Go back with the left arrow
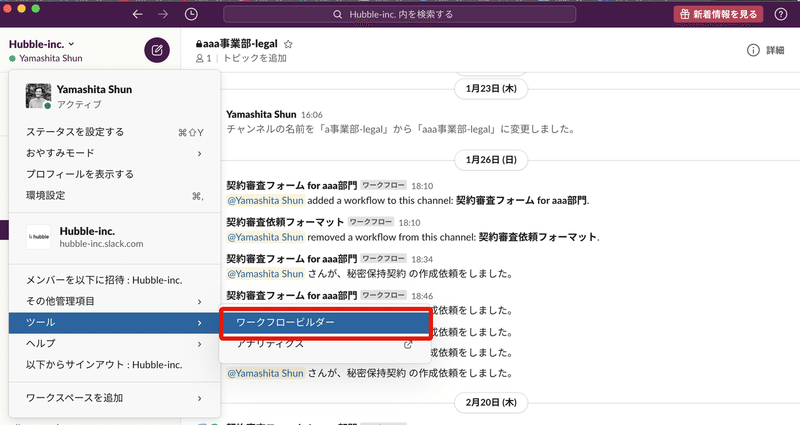This screenshot has width=800, height=425. (137, 14)
